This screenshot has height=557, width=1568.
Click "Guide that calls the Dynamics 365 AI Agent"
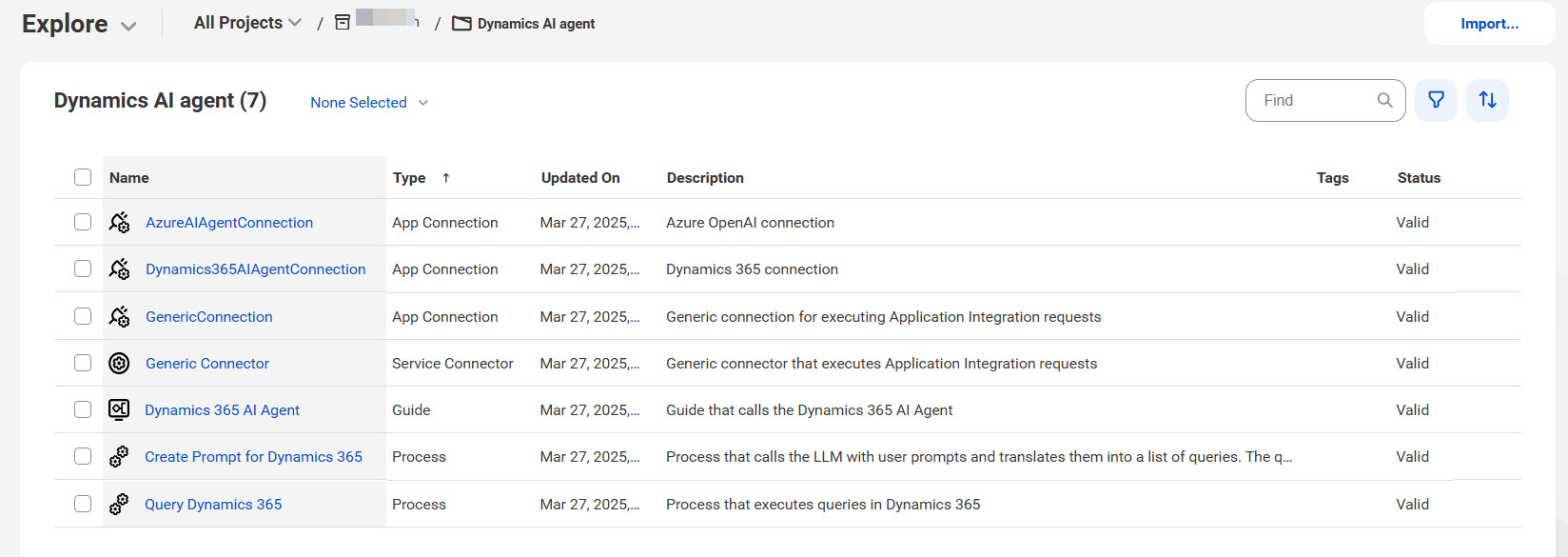point(809,410)
